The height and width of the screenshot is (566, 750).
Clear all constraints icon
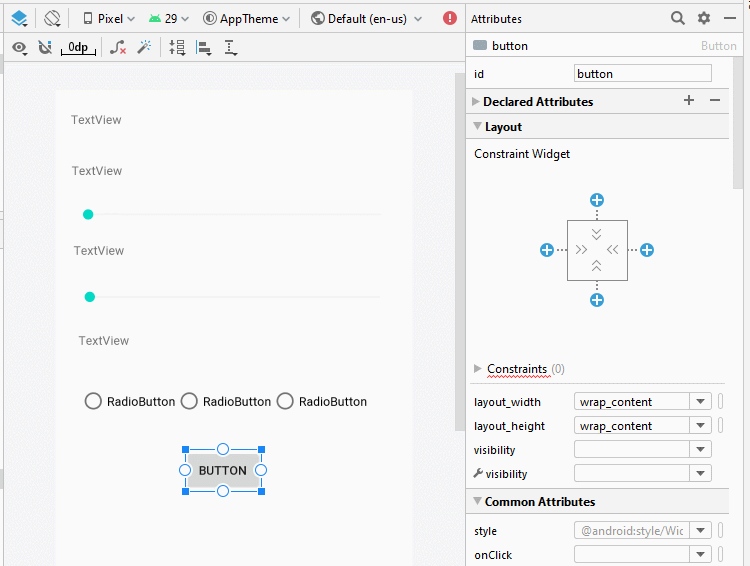click(x=118, y=47)
